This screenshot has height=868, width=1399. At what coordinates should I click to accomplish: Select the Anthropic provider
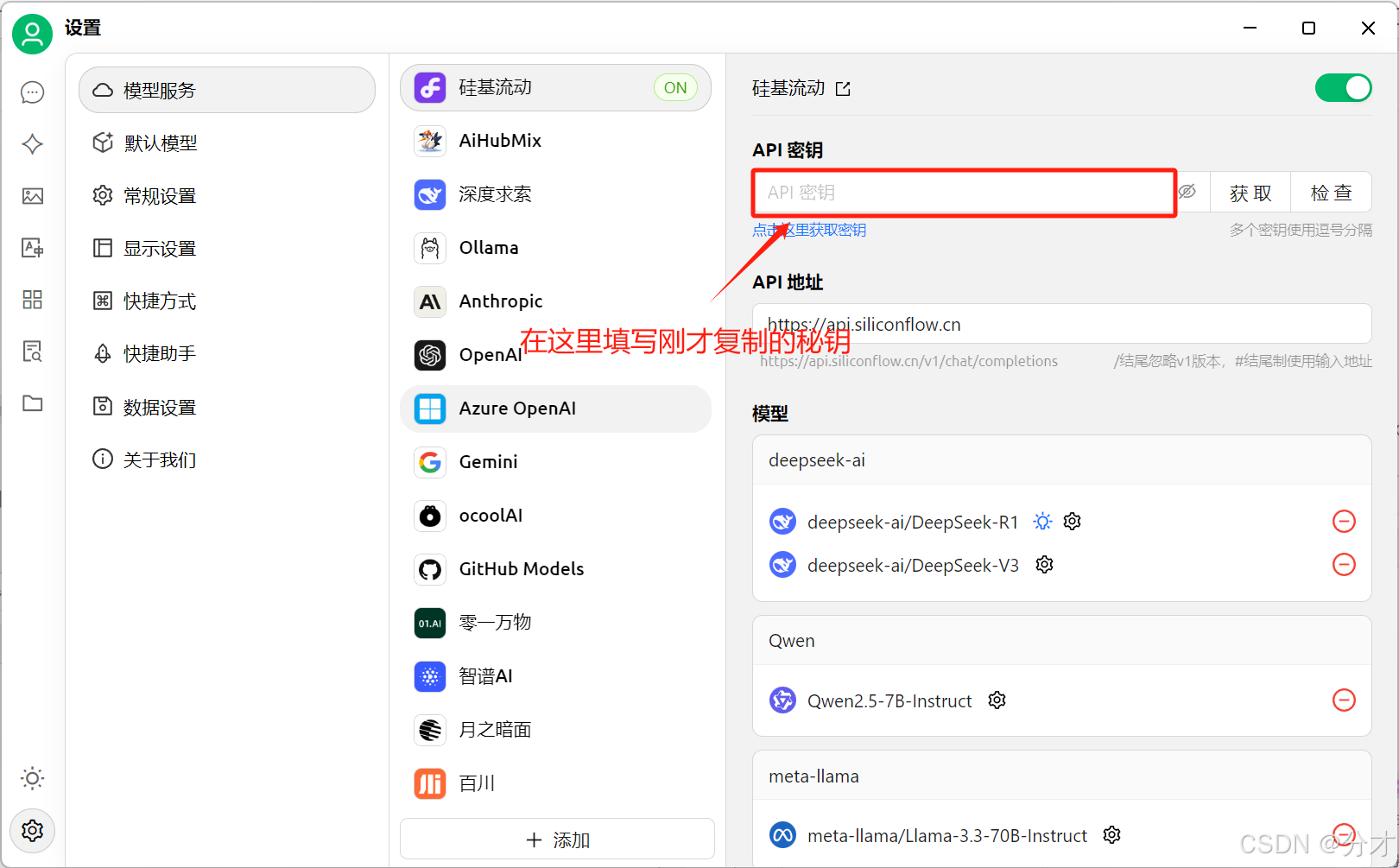tap(555, 301)
